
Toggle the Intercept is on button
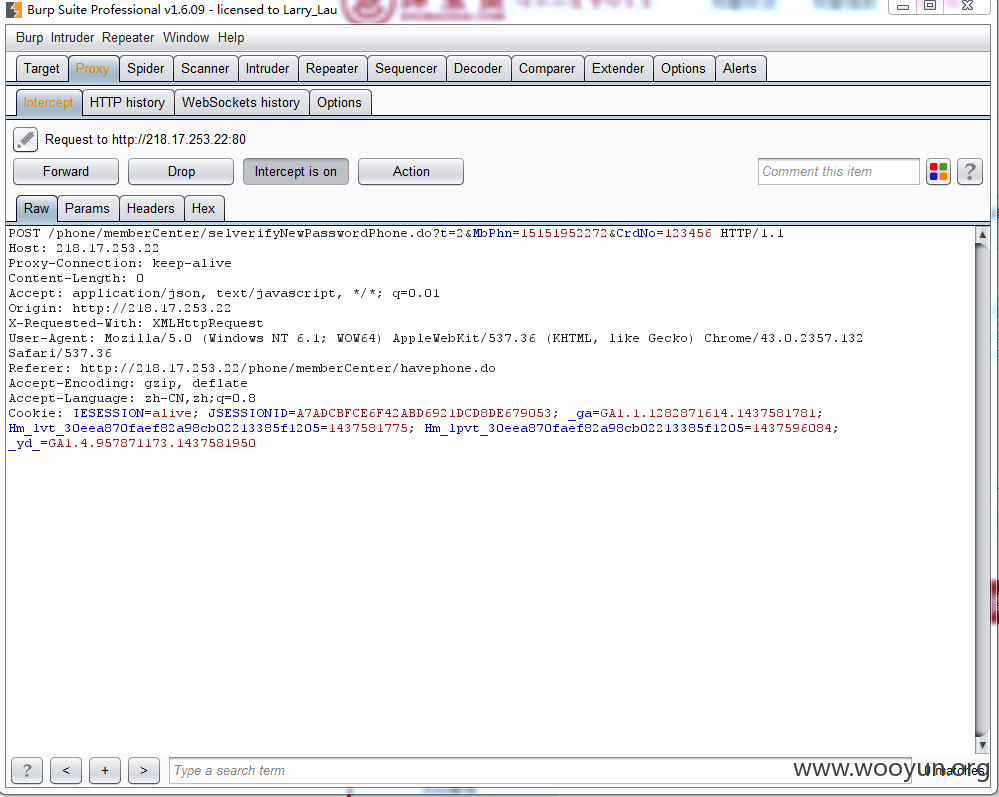296,171
